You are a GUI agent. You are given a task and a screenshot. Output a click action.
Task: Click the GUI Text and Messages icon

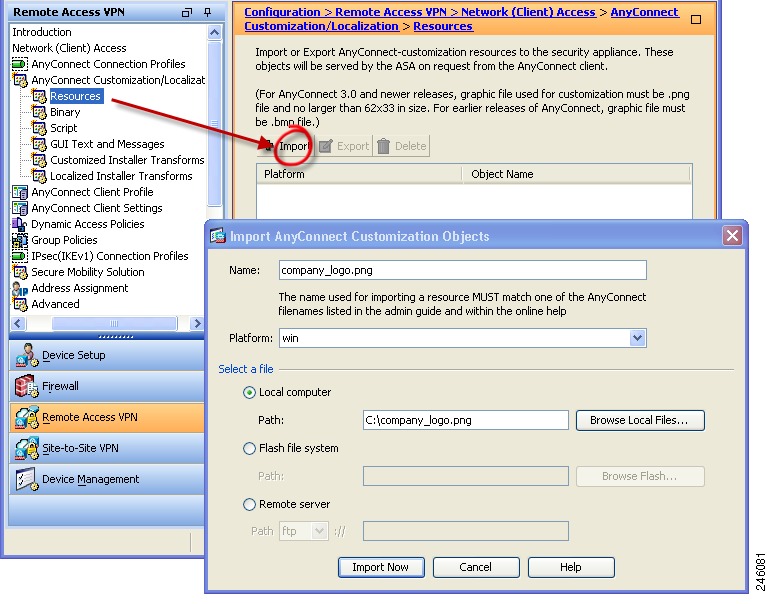[39, 144]
